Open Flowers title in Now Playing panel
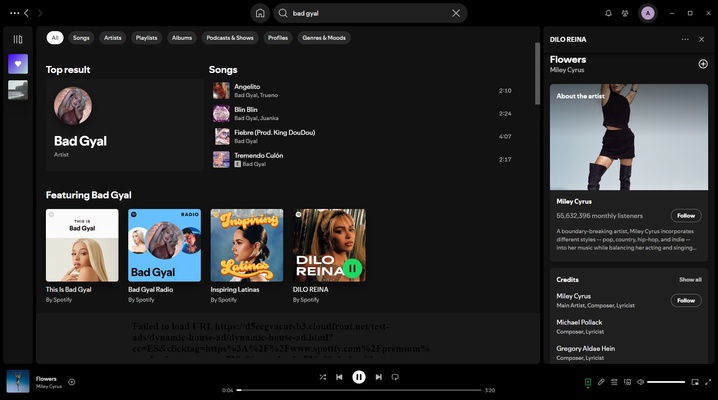This screenshot has width=718, height=400. [x=568, y=59]
